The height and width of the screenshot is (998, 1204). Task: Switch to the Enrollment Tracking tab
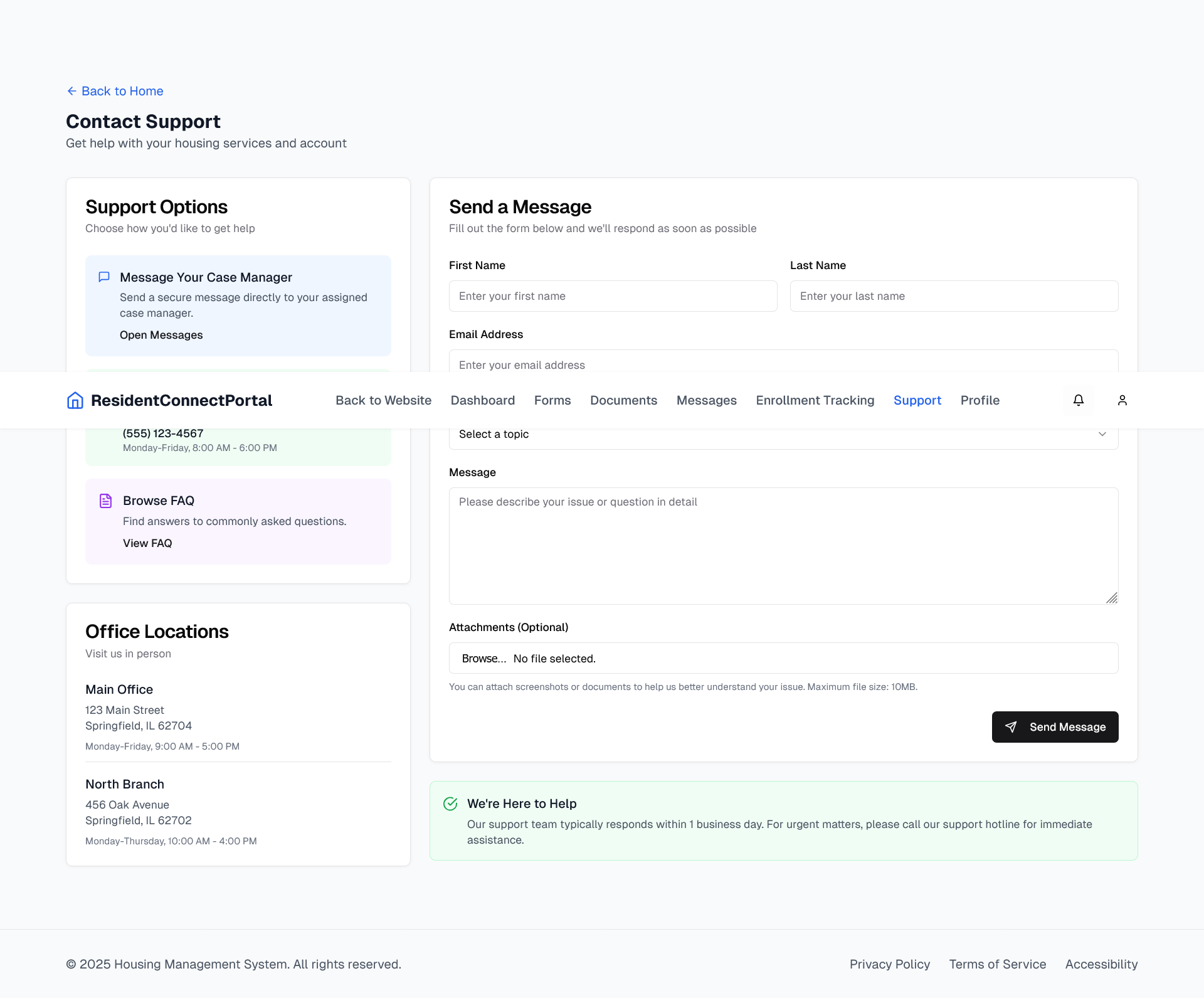coord(815,400)
